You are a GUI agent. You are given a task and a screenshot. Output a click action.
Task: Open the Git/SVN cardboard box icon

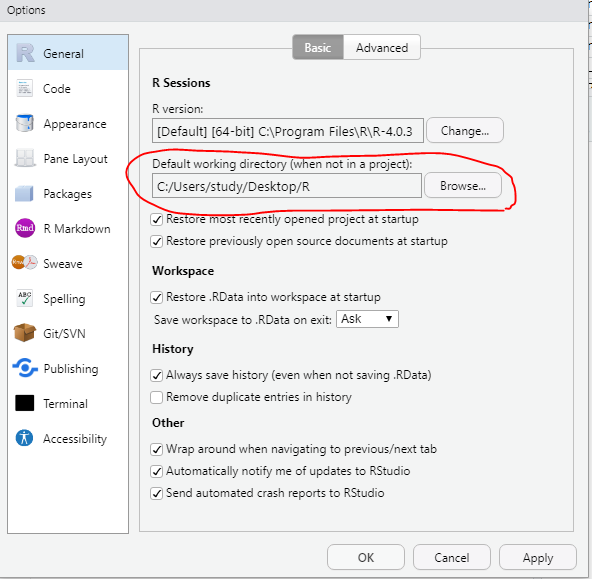(x=25, y=333)
